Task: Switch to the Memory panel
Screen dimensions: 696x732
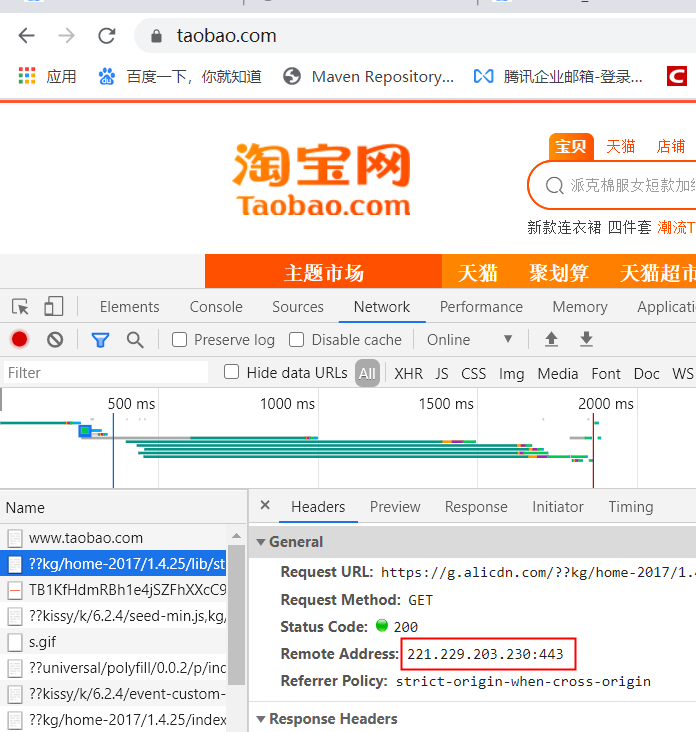Action: pyautogui.click(x=580, y=307)
